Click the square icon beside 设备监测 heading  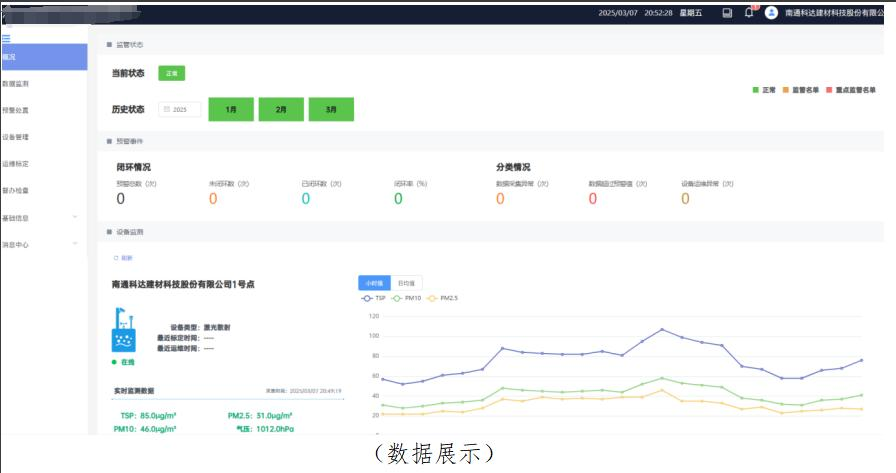[x=109, y=232]
